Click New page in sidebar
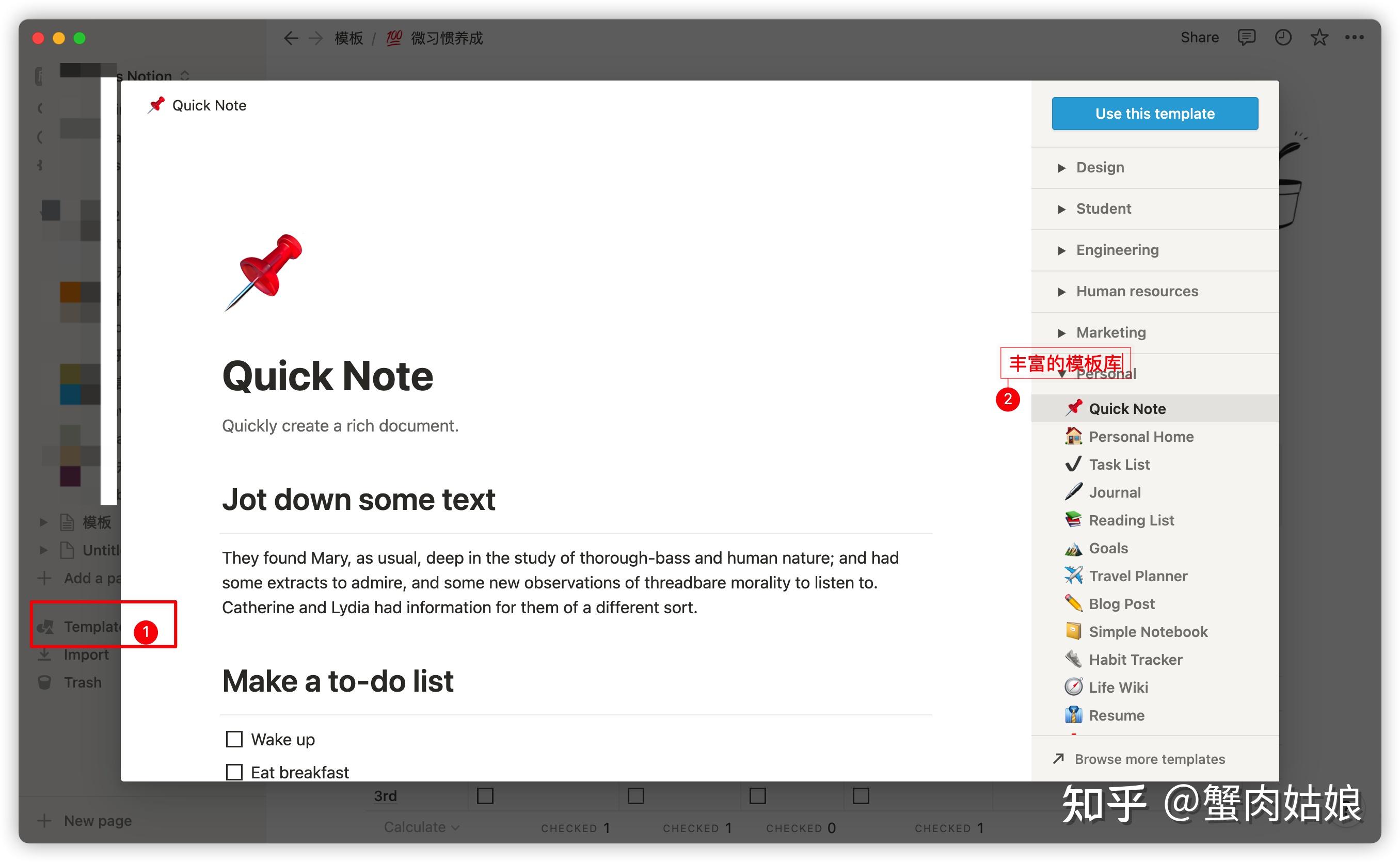Viewport: 1400px width, 862px height. (x=97, y=821)
